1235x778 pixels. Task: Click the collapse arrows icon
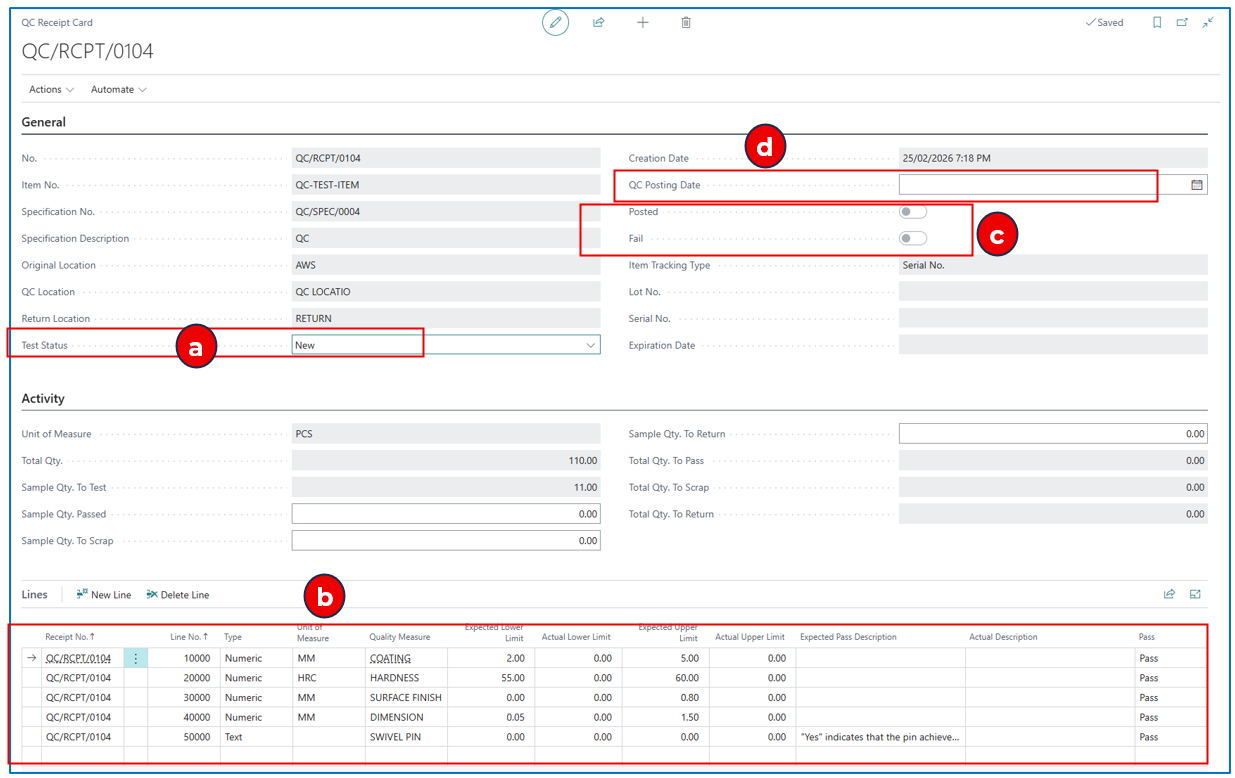1208,22
